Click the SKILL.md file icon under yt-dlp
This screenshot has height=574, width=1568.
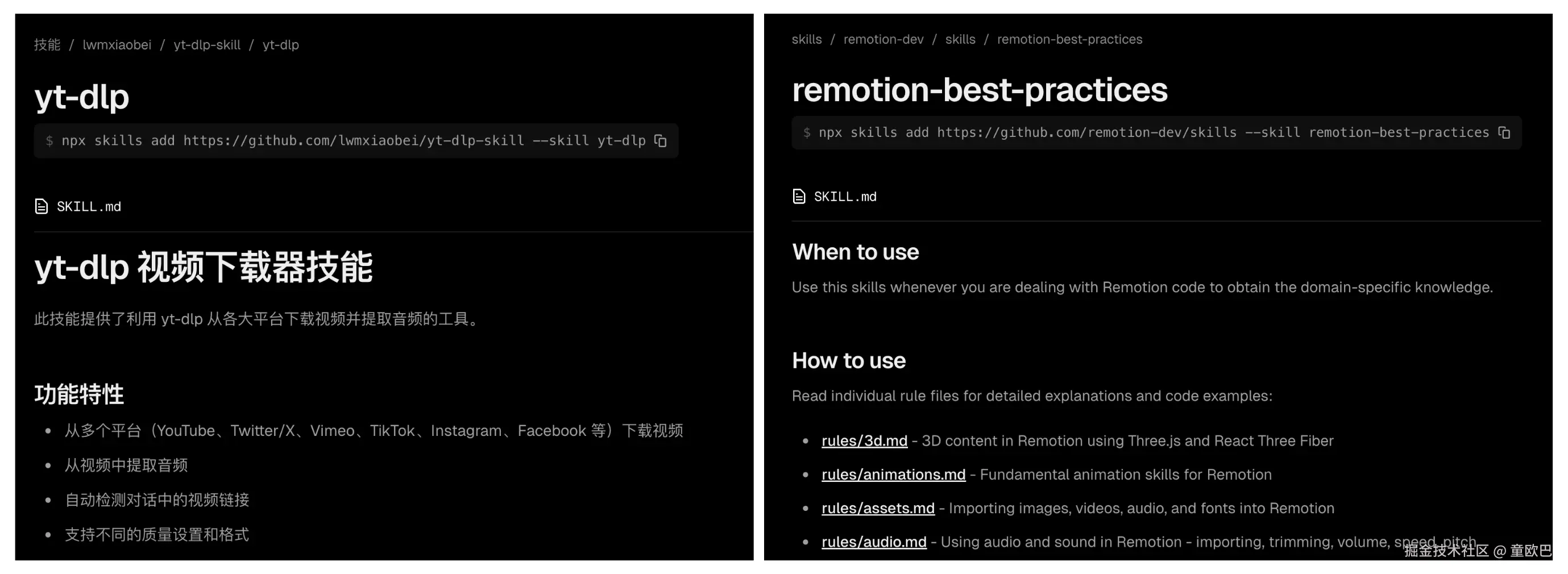click(x=42, y=206)
